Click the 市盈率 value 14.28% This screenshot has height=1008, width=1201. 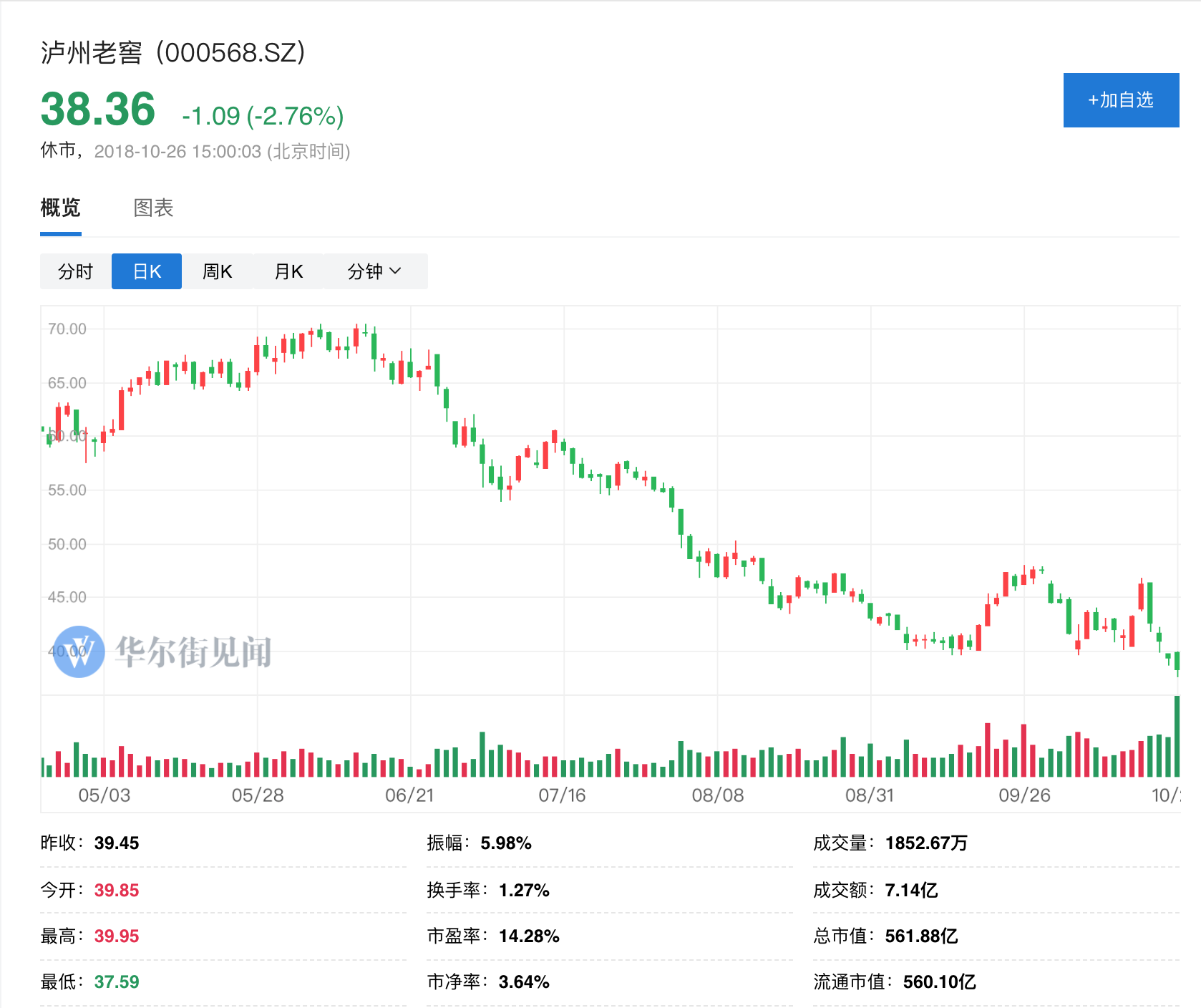529,936
